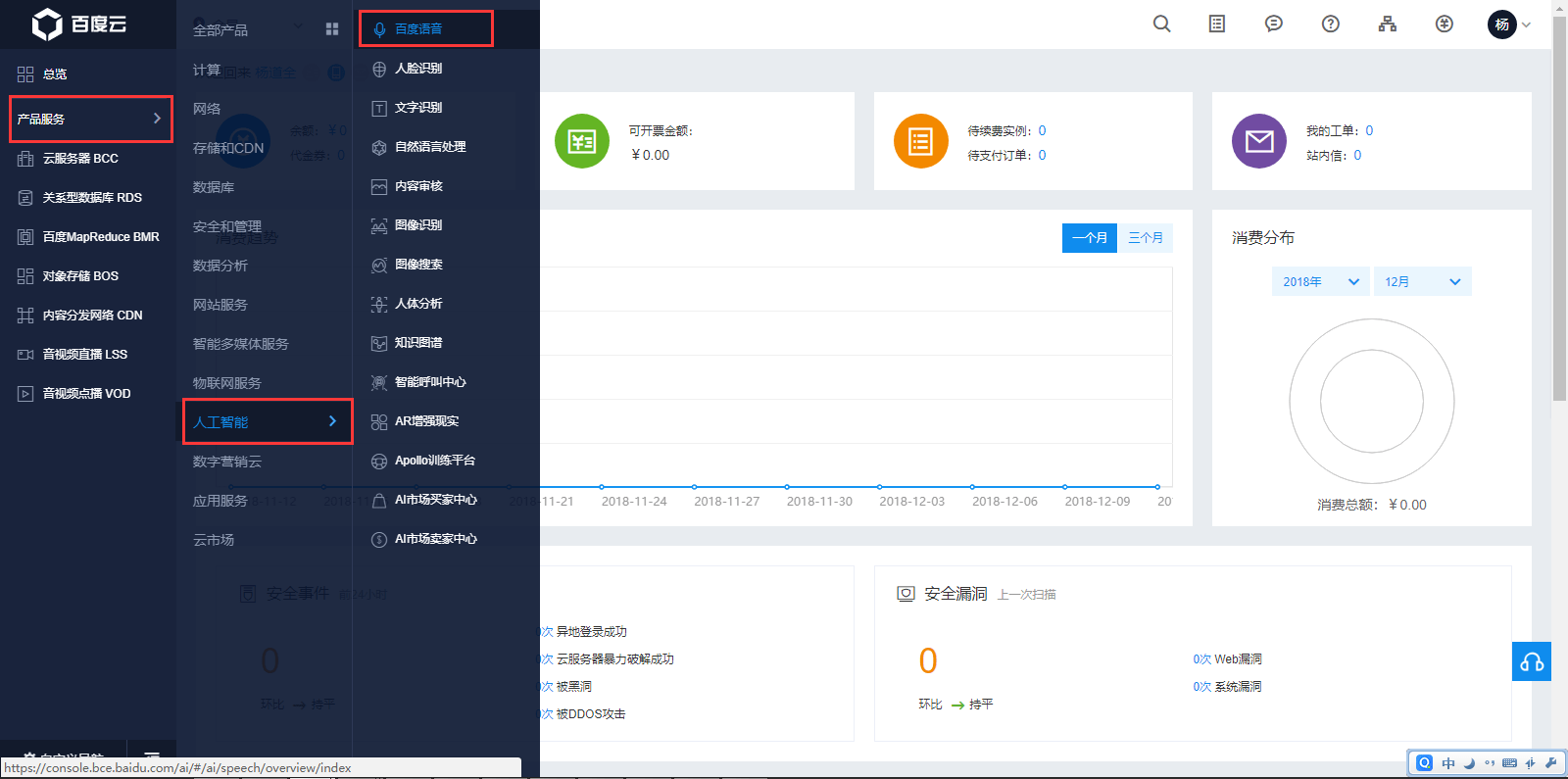Click the orange list icon near 待续费实例
This screenshot has height=779, width=1568.
click(x=921, y=141)
